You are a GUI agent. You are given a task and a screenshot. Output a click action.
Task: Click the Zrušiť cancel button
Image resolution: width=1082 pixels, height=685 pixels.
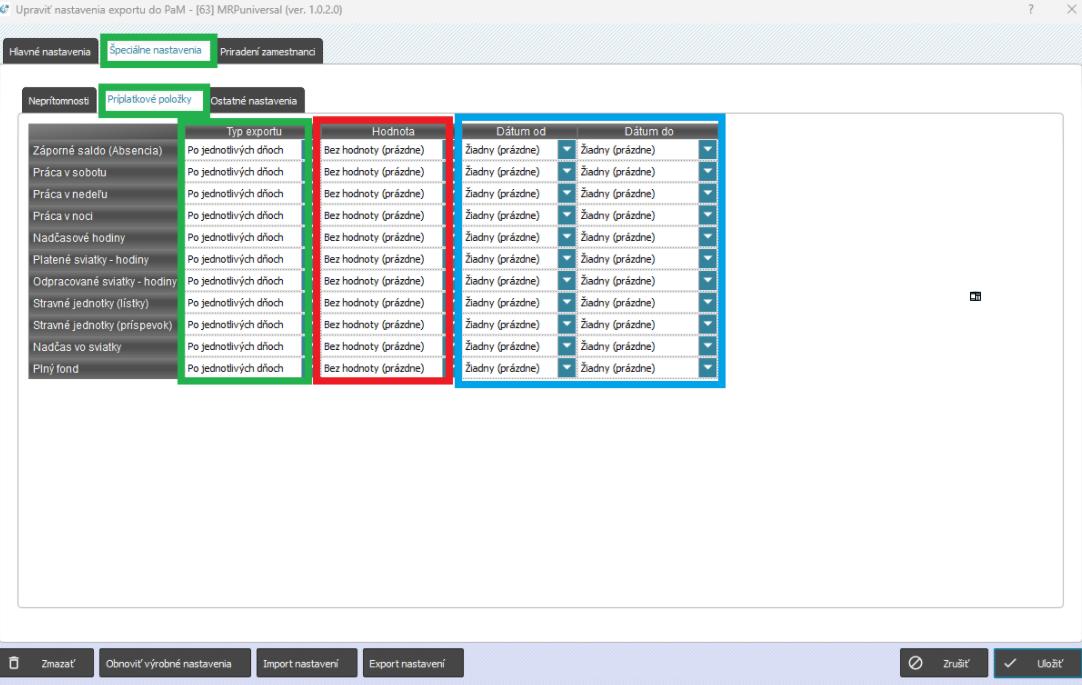(943, 663)
